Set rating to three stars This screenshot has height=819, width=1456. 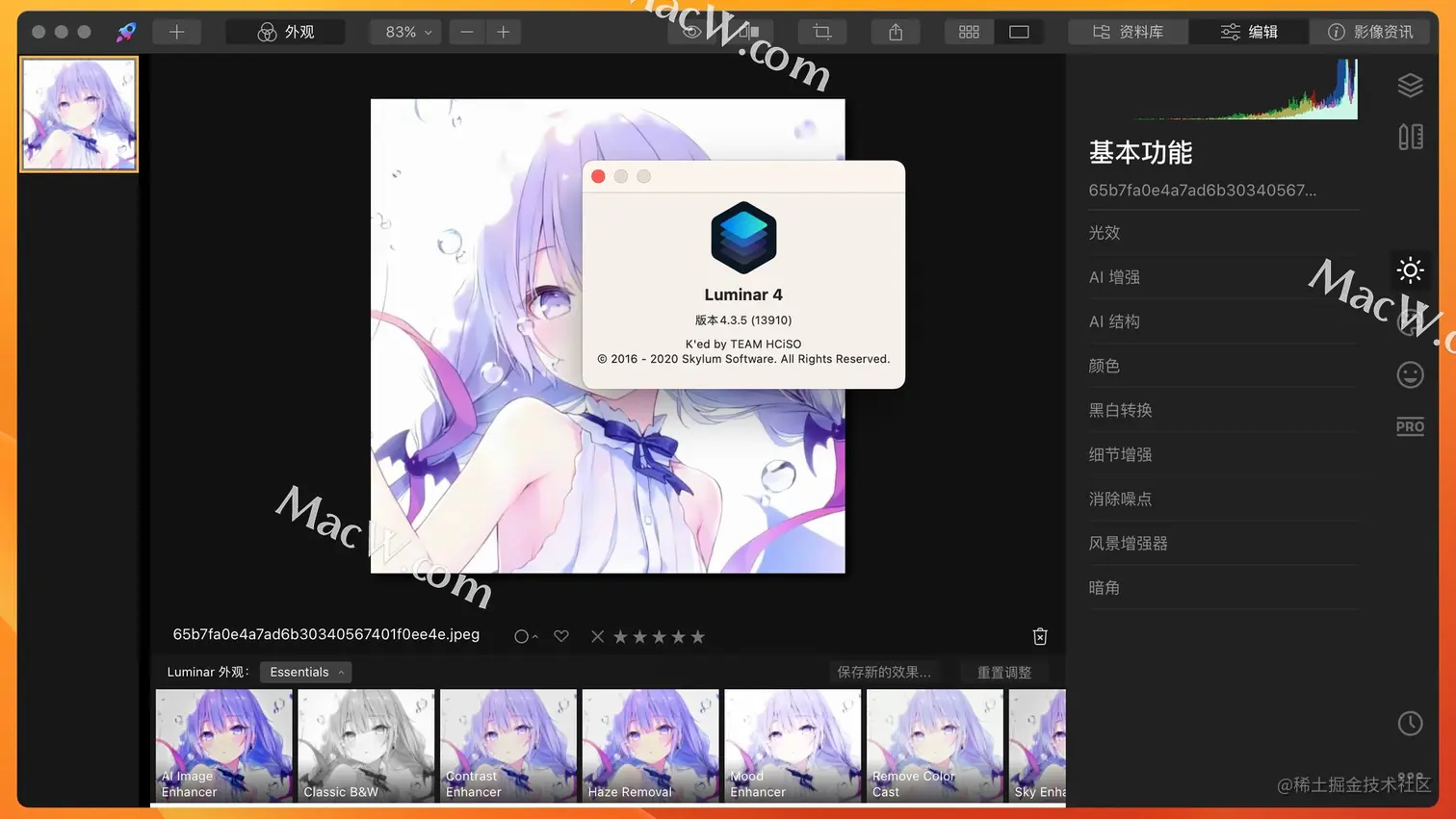[659, 636]
